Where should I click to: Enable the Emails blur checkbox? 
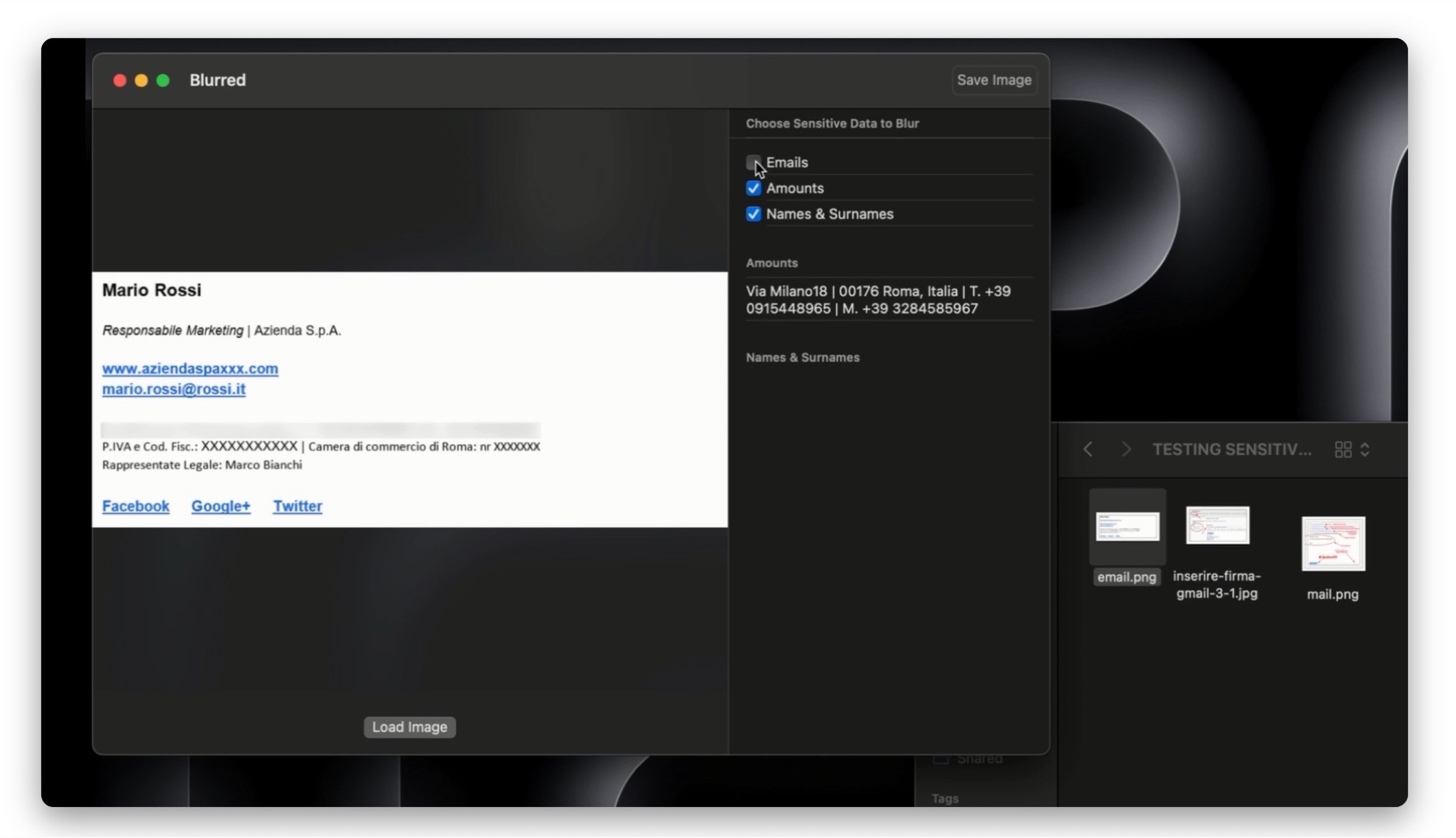click(x=753, y=162)
